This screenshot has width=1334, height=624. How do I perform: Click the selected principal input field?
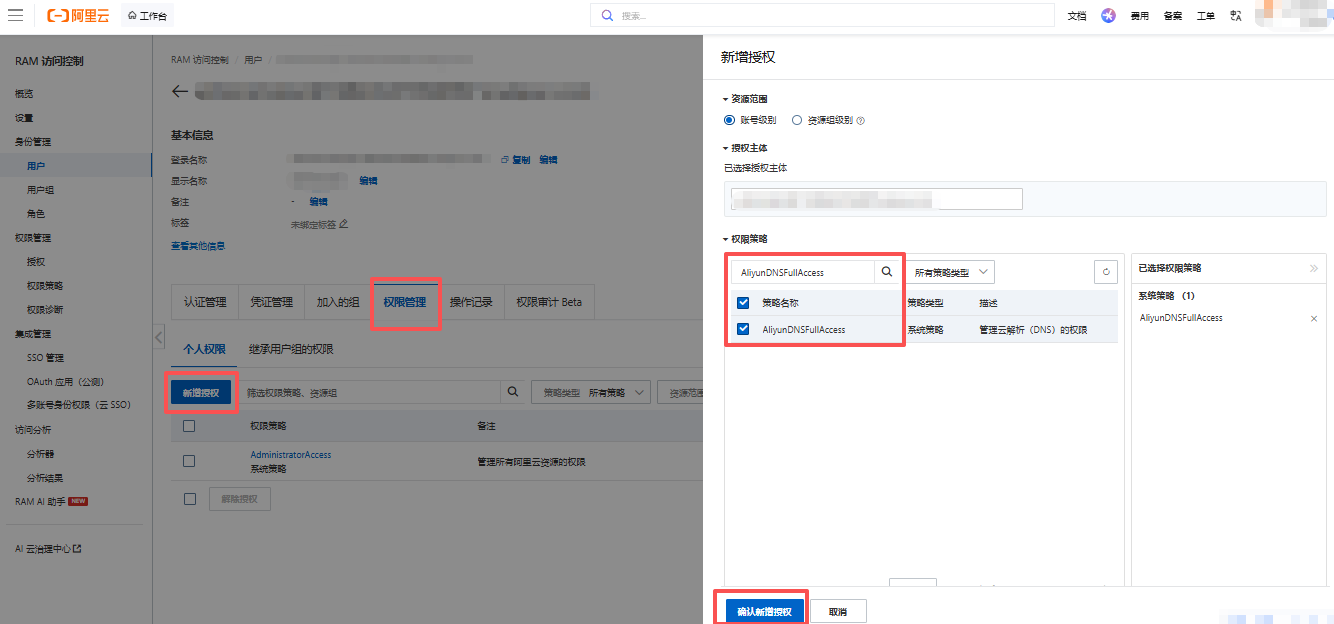[x=877, y=199]
